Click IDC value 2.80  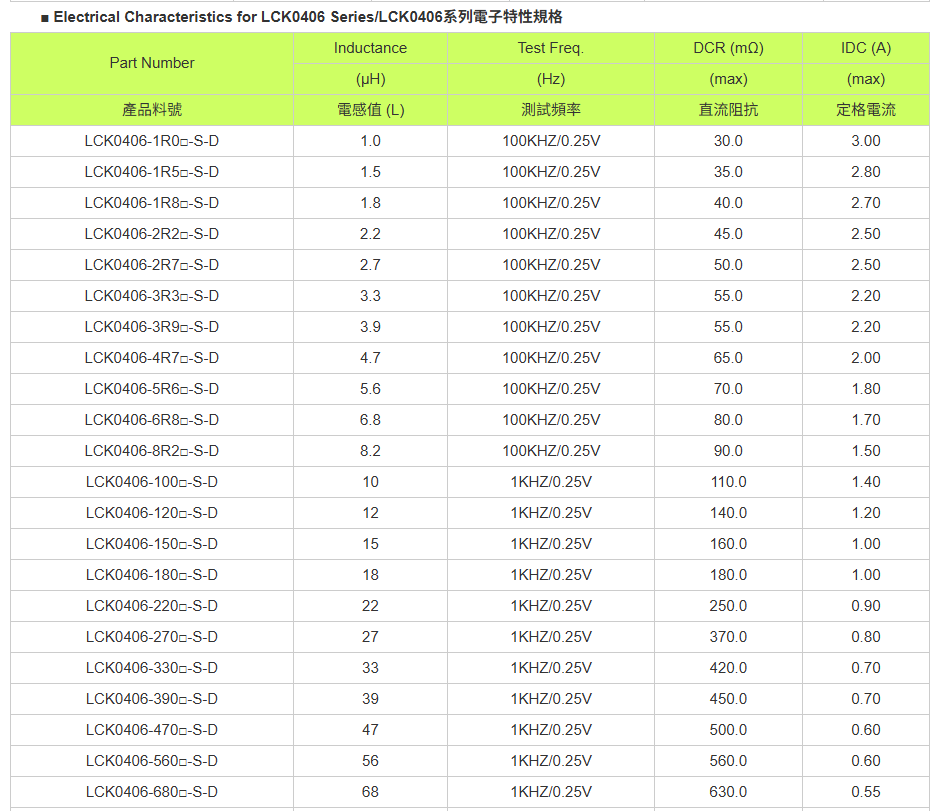[x=866, y=172]
